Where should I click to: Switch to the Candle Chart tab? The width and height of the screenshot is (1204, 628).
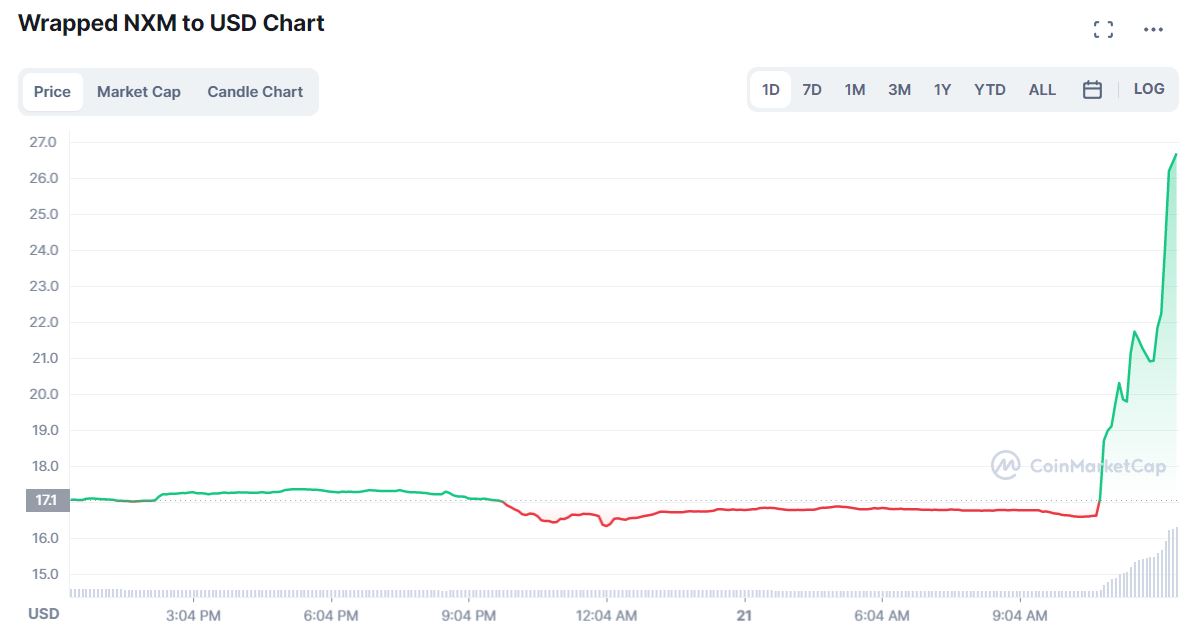[255, 92]
